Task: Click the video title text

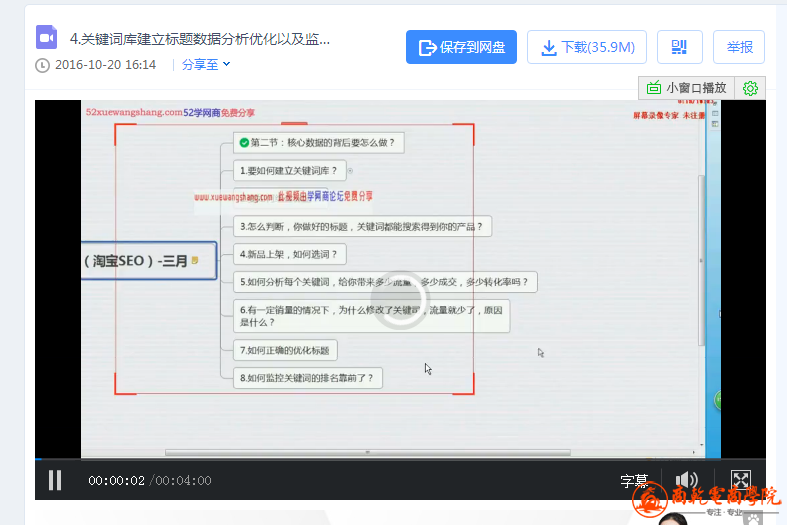Action: tap(200, 39)
